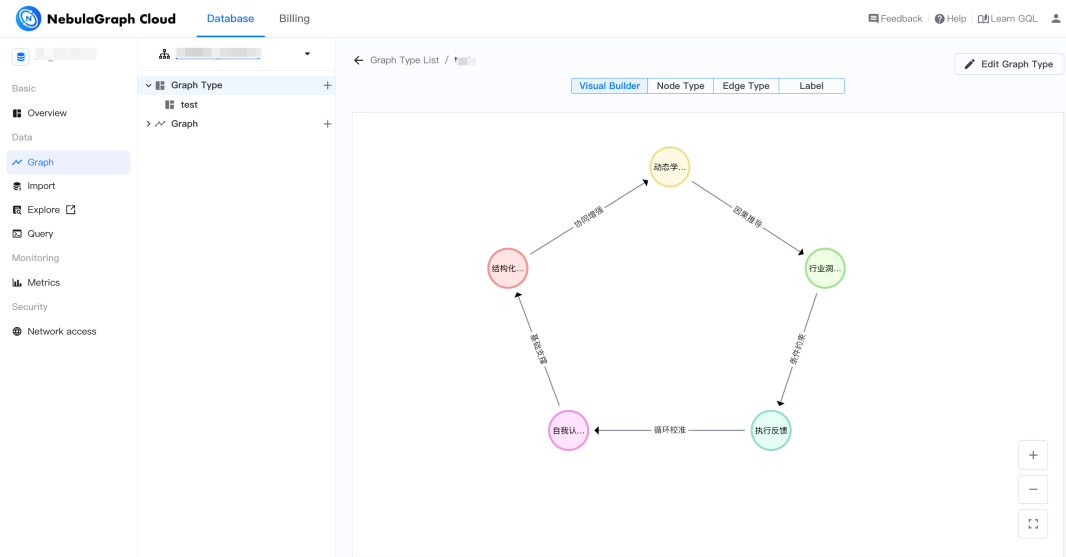Image resolution: width=1066 pixels, height=557 pixels.
Task: Add a new Graph with plus icon
Action: (x=327, y=124)
